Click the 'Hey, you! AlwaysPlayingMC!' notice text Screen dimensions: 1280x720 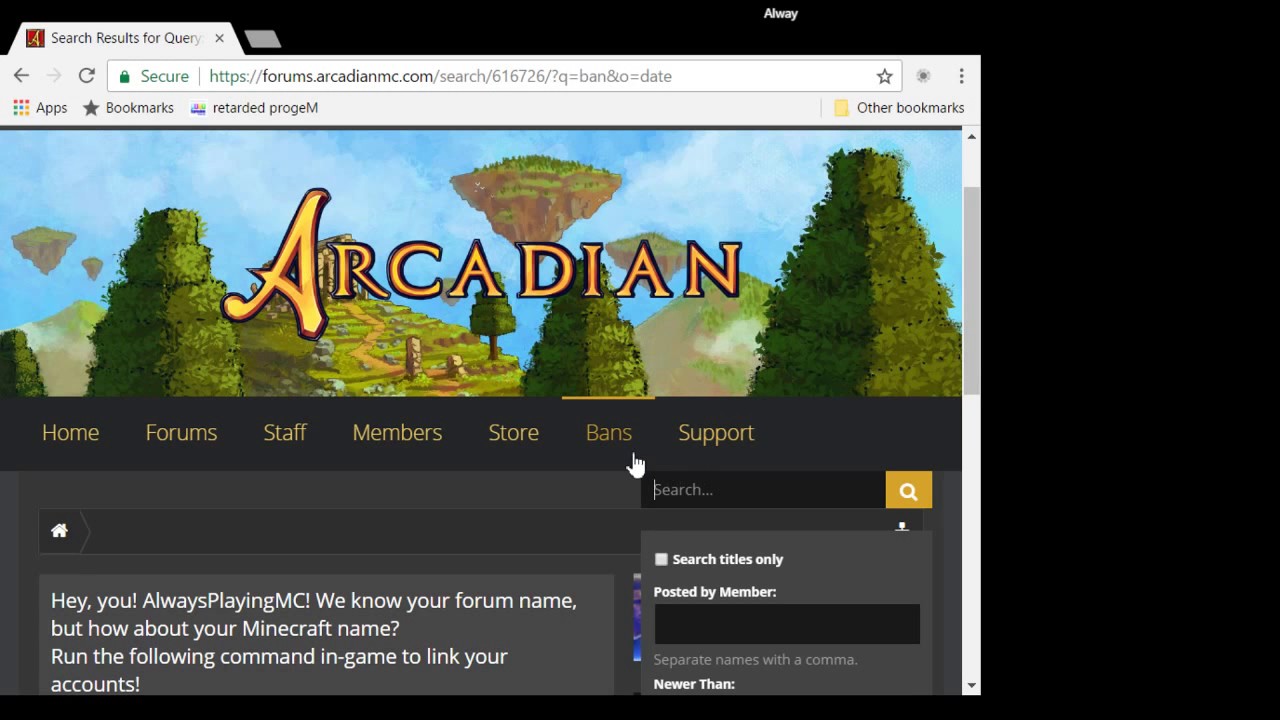coord(314,642)
